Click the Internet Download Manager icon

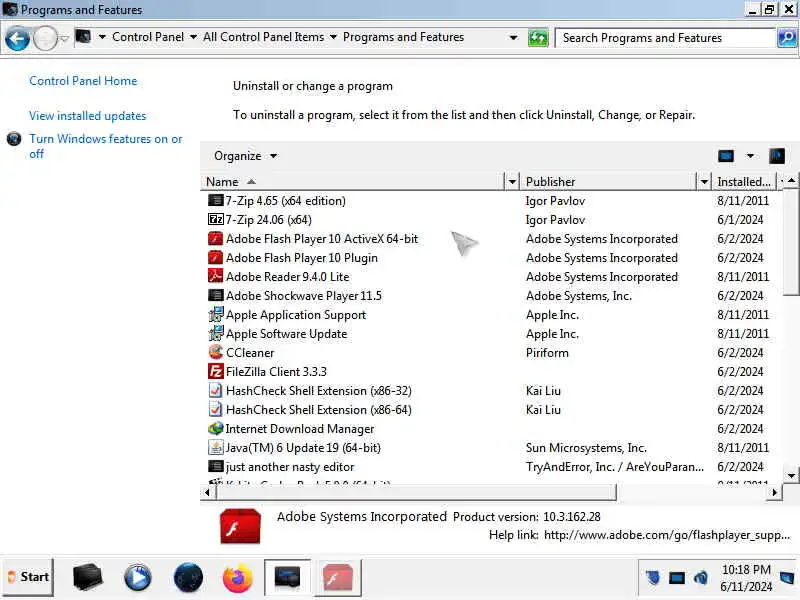click(216, 428)
